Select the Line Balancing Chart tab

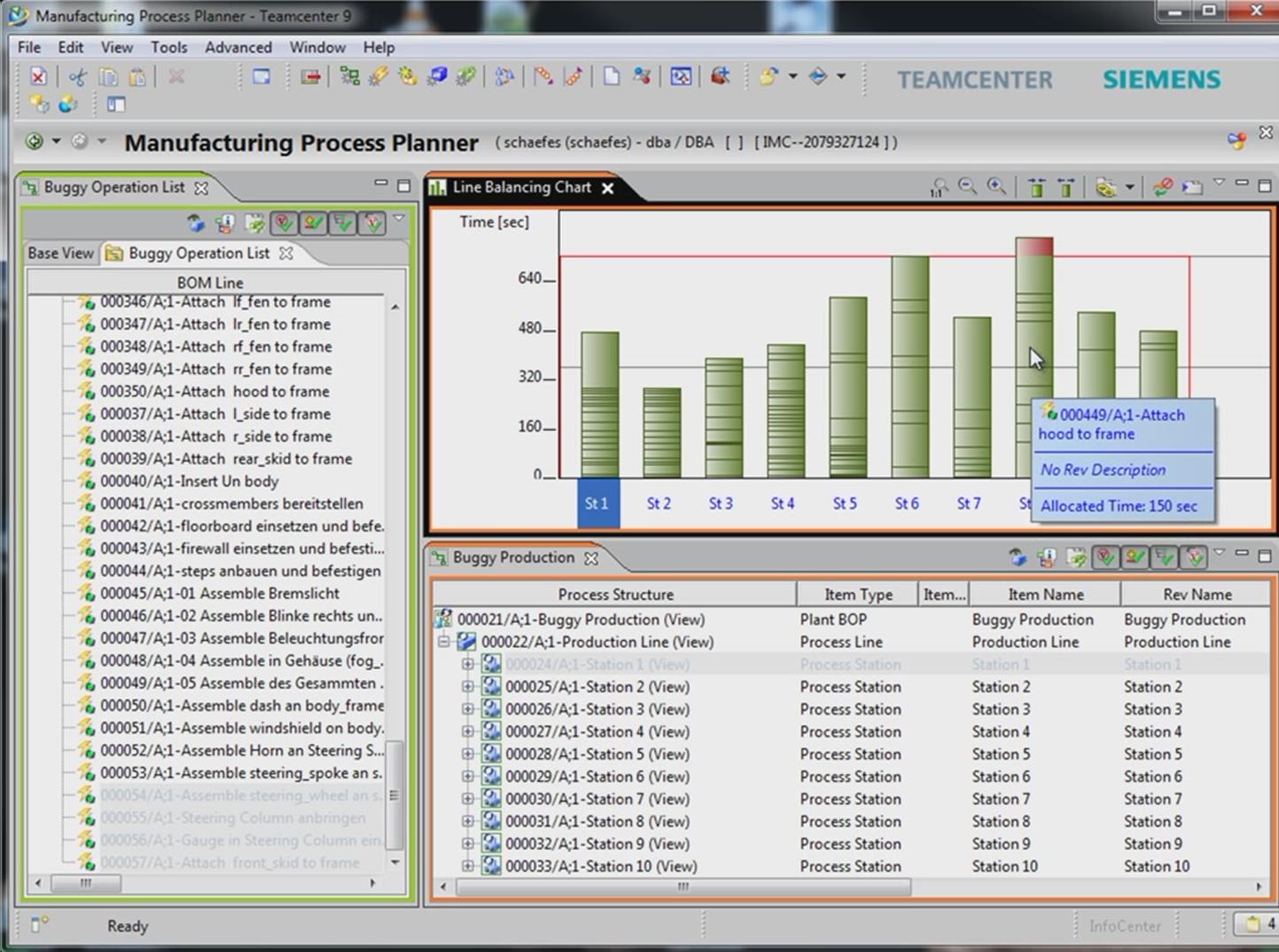[521, 187]
